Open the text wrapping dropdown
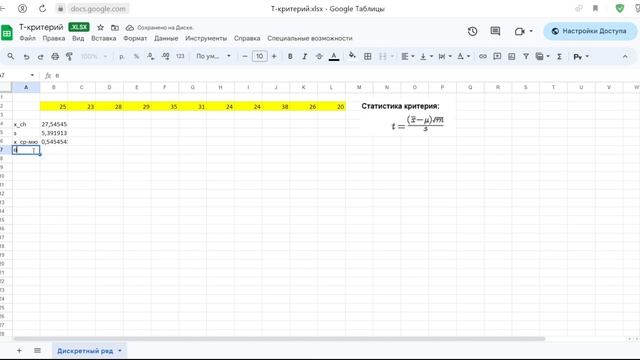This screenshot has width=640, height=360. pos(444,56)
